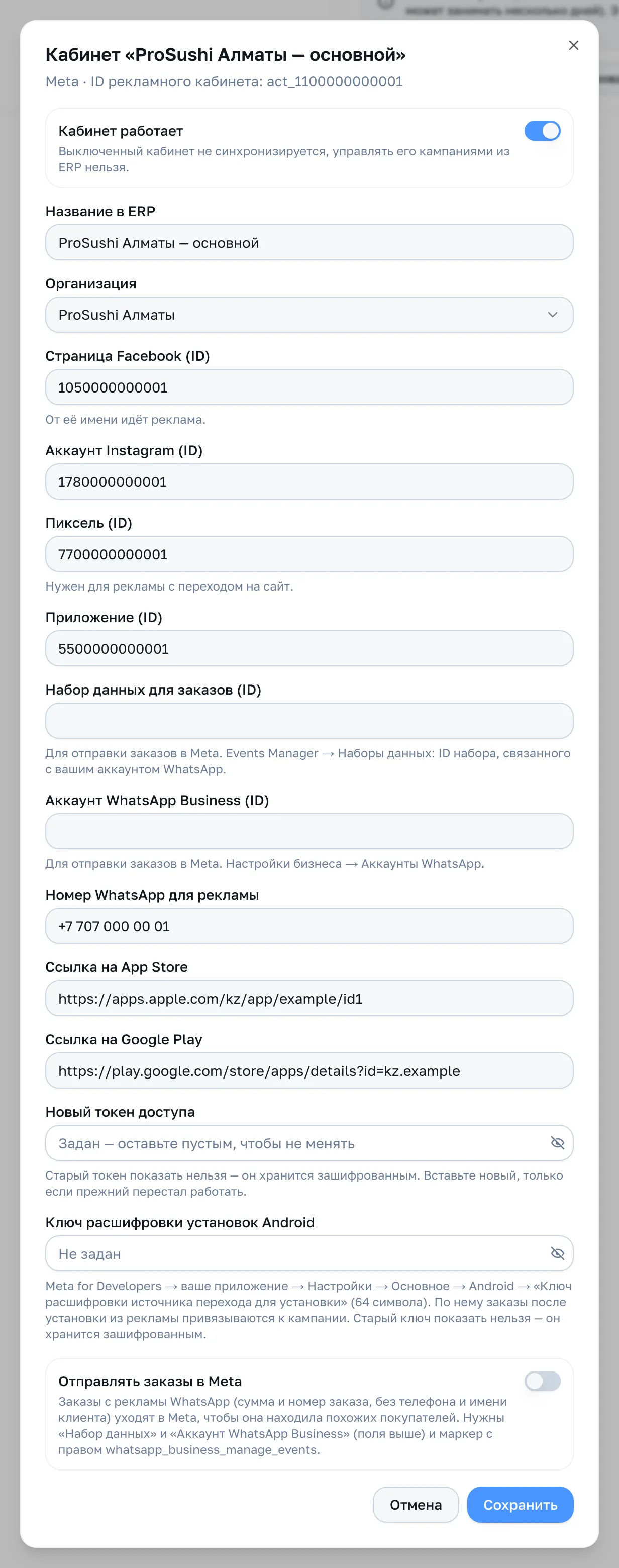Screen dimensions: 619x1568
Task: Focus the empty orders dataset ID field
Action: point(309,721)
